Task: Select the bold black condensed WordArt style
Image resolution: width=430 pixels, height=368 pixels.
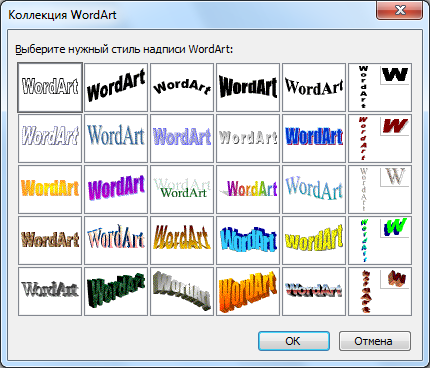Action: (x=248, y=87)
